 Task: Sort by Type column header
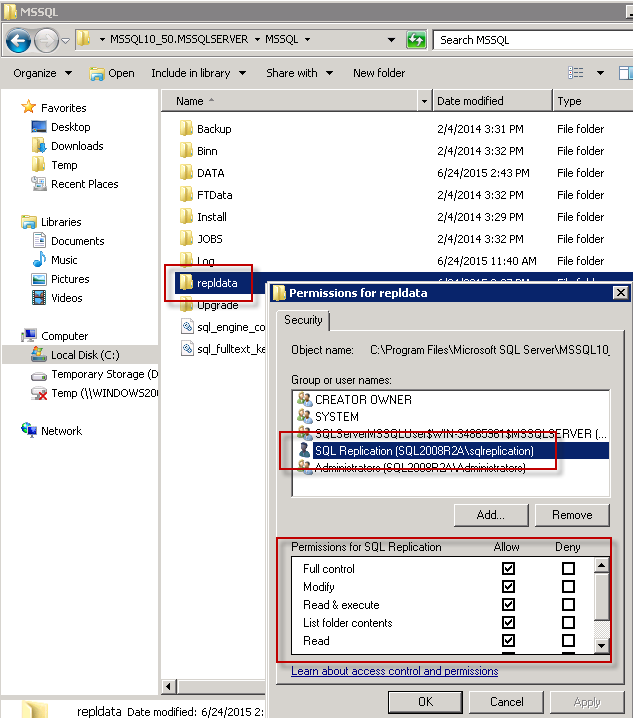click(x=593, y=101)
